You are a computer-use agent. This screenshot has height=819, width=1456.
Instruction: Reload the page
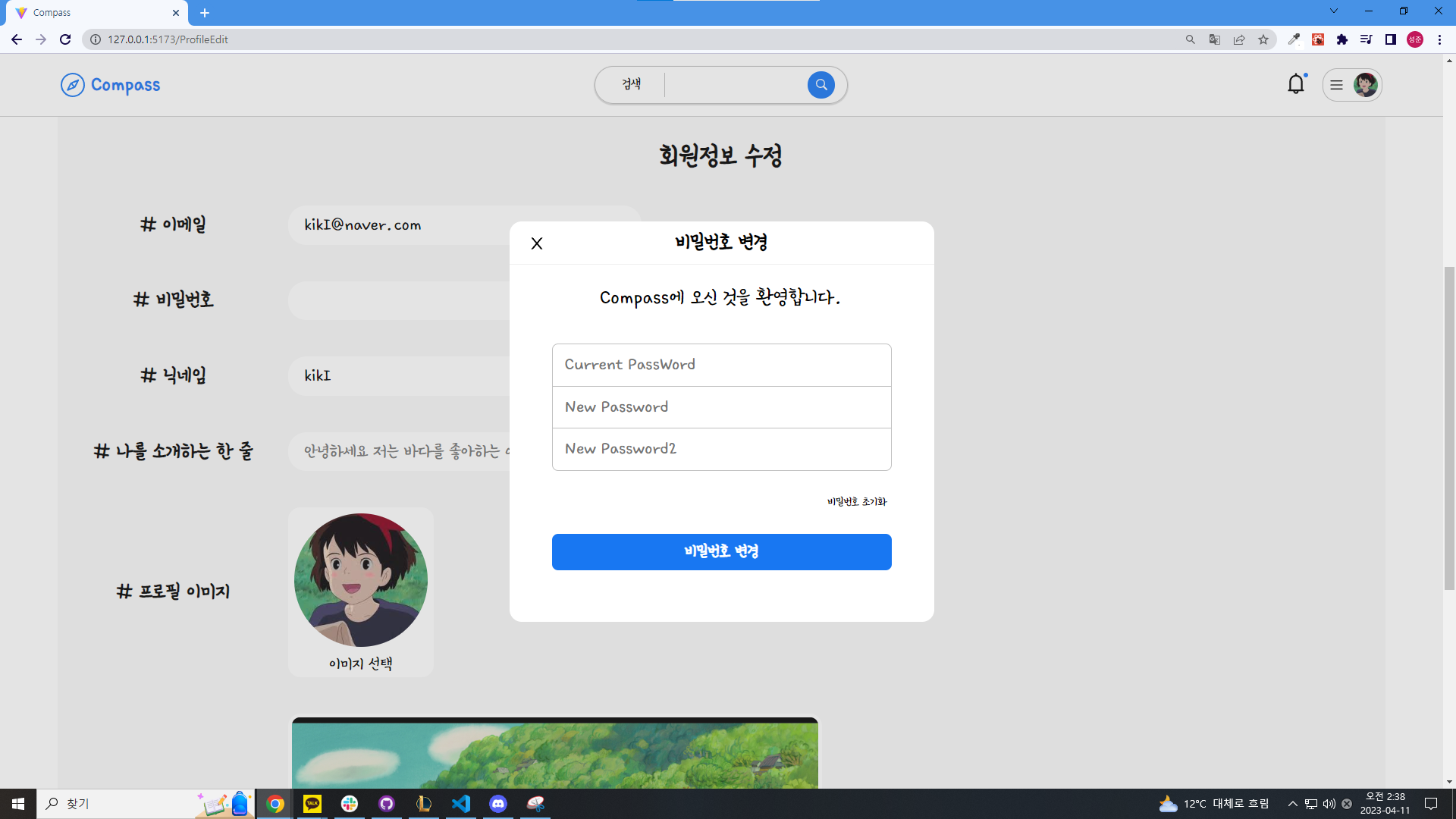point(65,39)
